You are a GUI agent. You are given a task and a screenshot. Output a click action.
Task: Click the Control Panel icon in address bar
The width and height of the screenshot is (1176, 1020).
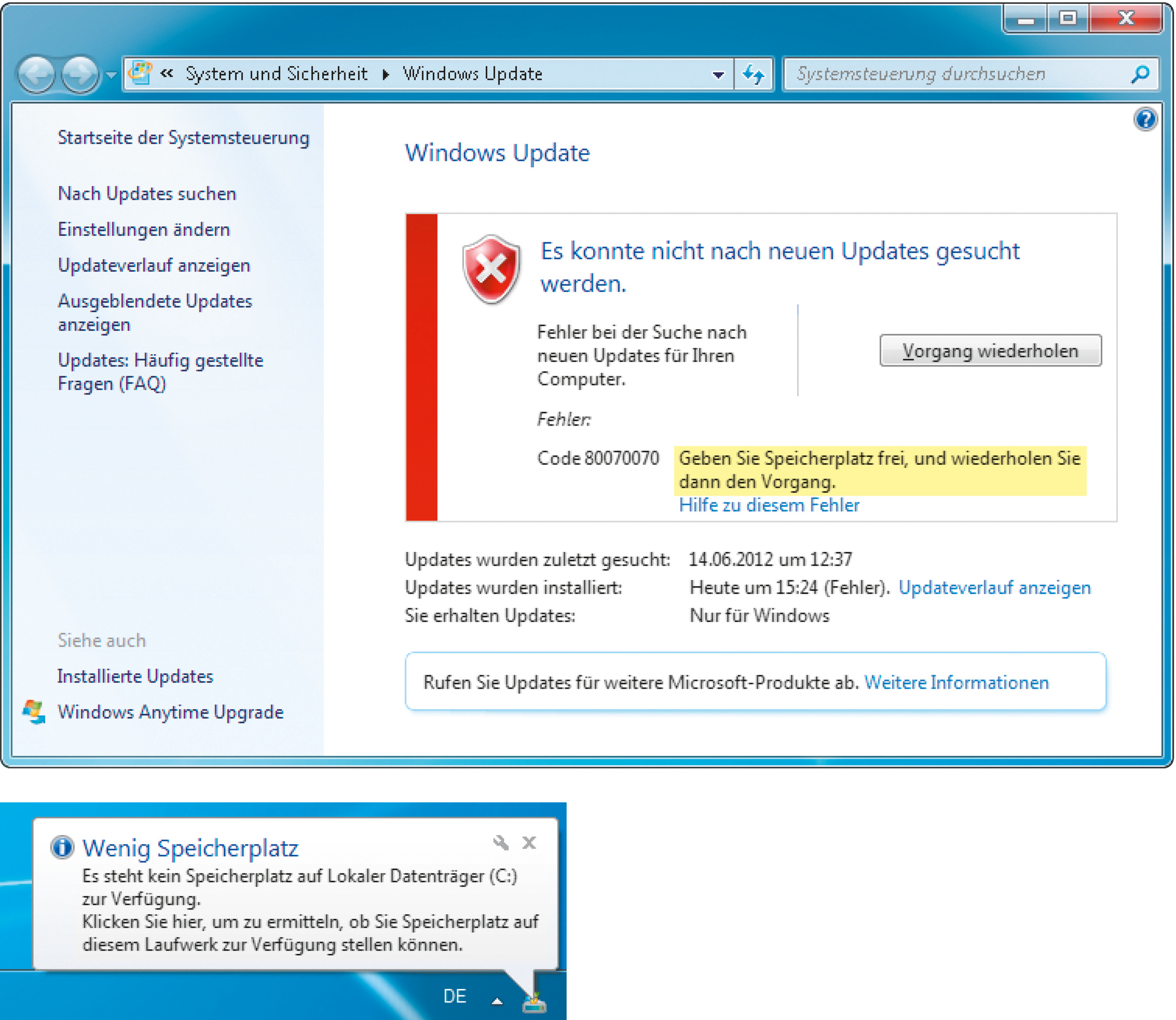coord(140,74)
